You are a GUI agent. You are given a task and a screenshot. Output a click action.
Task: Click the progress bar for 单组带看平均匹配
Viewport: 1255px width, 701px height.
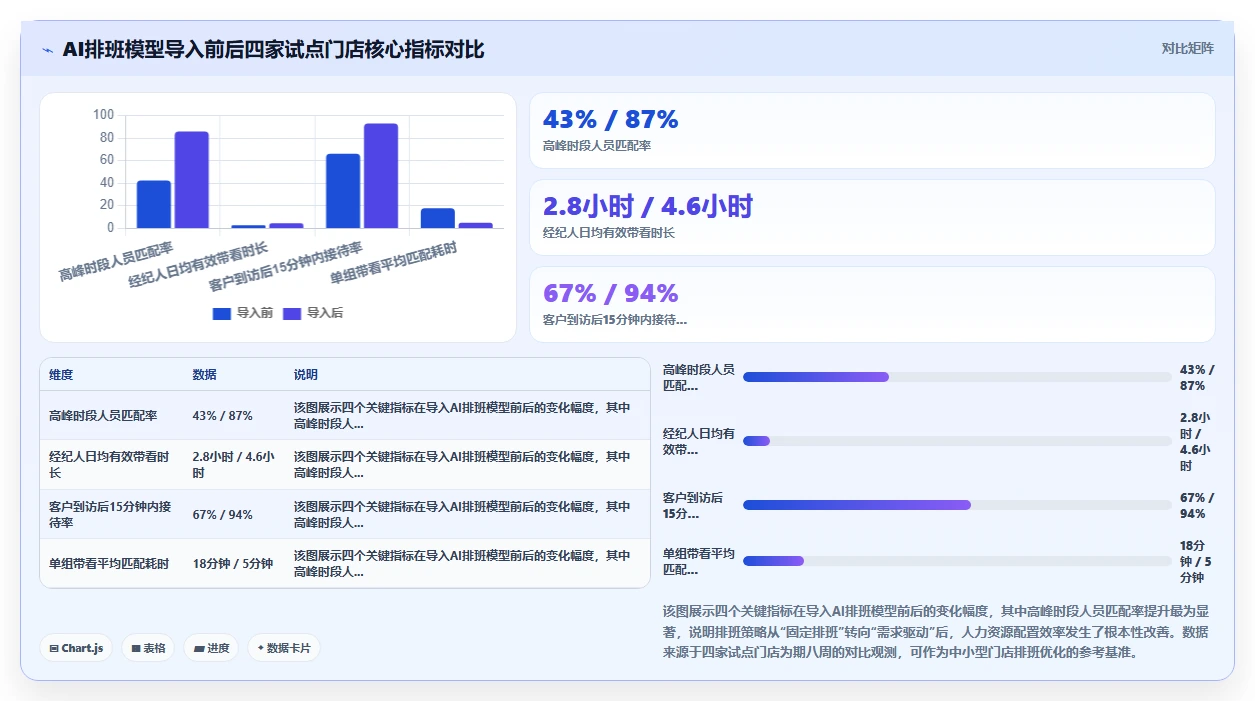tap(957, 561)
